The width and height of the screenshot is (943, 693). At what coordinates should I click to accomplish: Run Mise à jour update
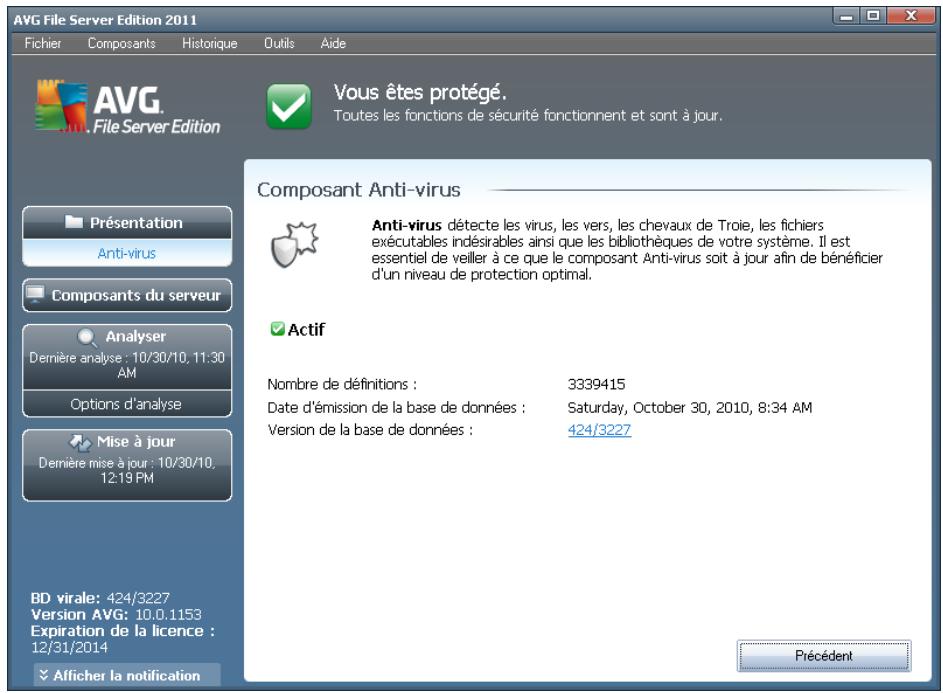tap(127, 465)
